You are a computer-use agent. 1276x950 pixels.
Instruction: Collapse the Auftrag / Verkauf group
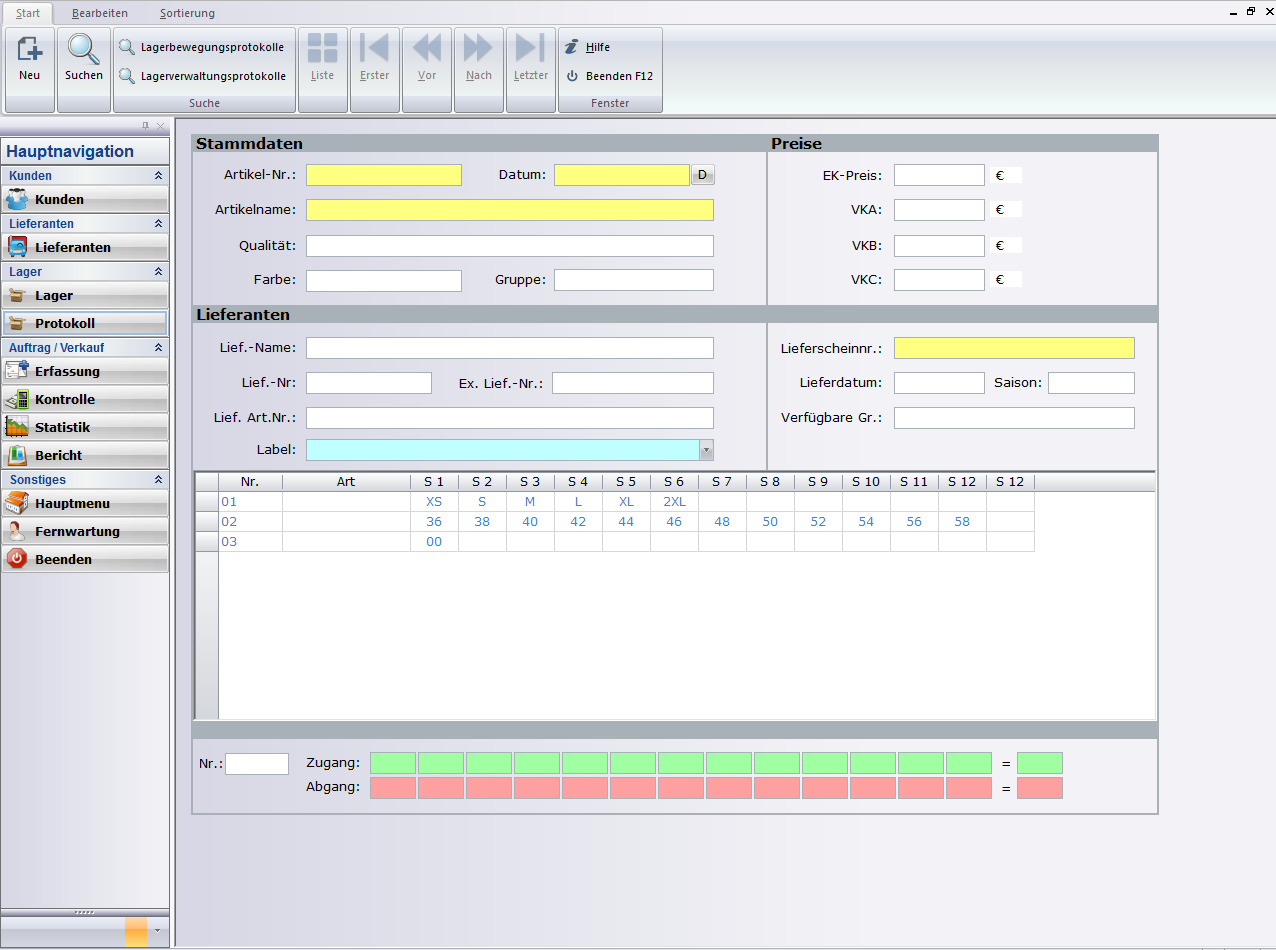157,348
